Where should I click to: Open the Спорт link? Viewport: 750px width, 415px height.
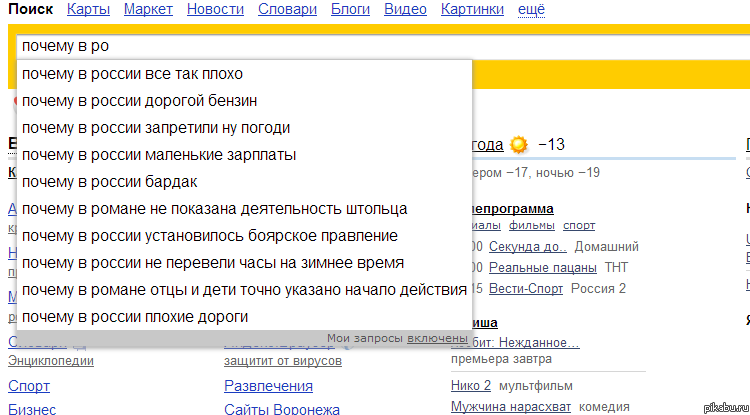29,386
